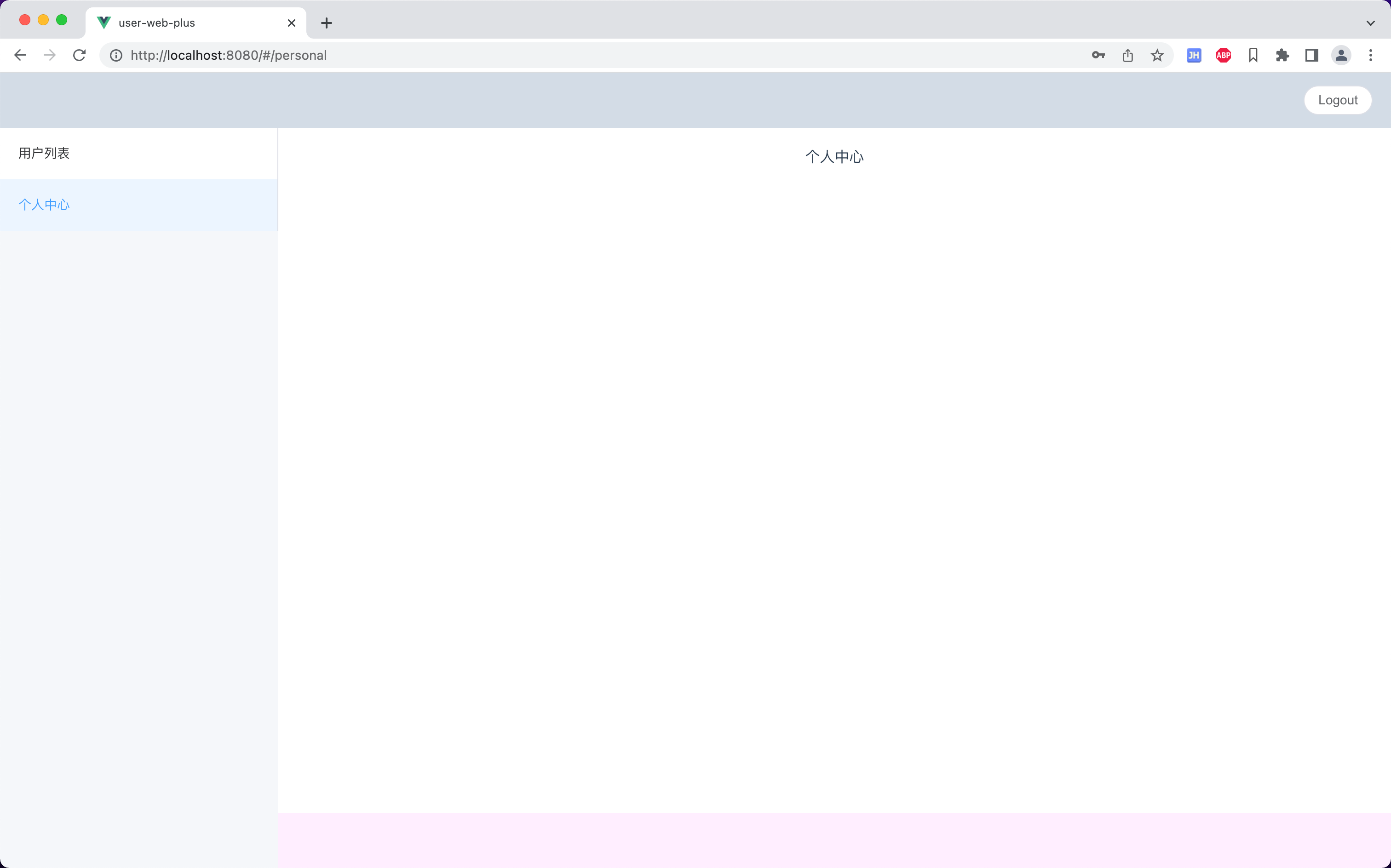Select the user-web-plus tab
The width and height of the screenshot is (1391, 868).
point(196,23)
